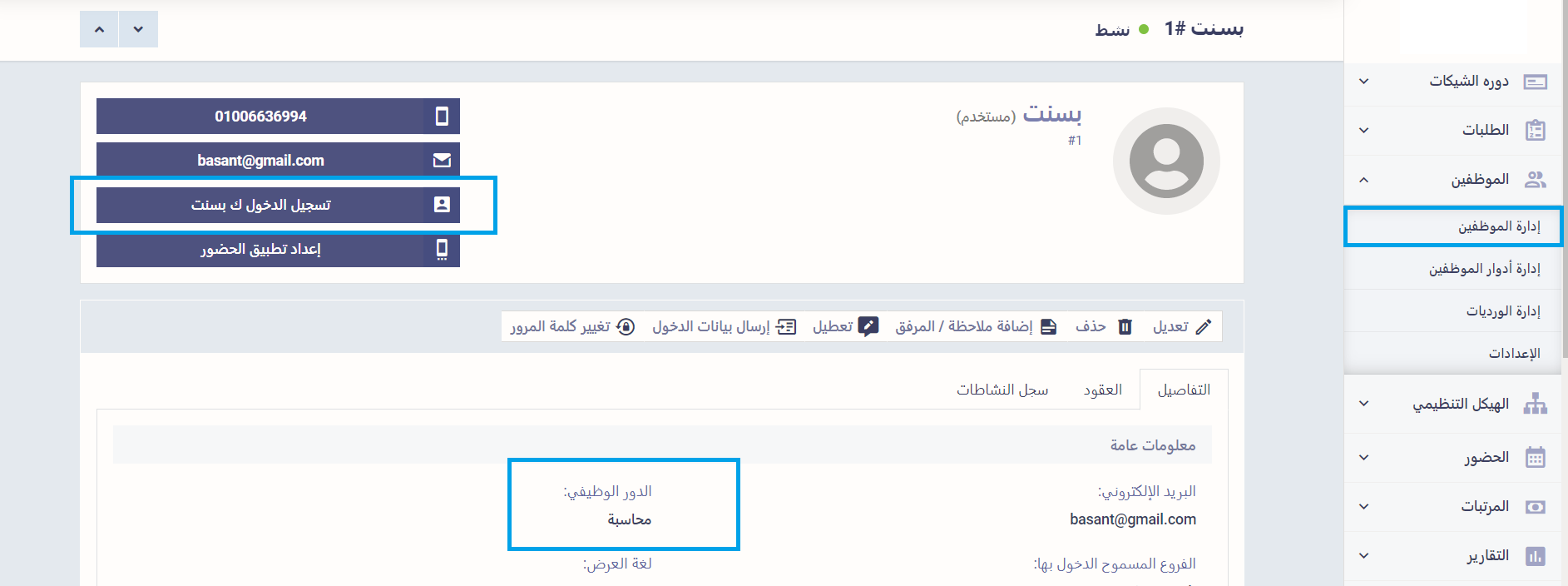Screen dimensions: 1568x586
Task: Click the phone icon beside 01006636994
Action: pos(442,117)
